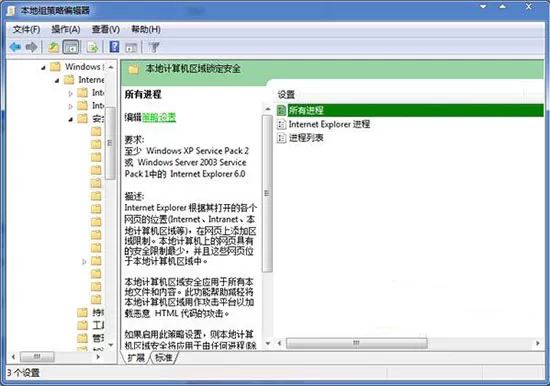Click the 进程列表 setting icon
The height and width of the screenshot is (386, 550).
point(281,138)
